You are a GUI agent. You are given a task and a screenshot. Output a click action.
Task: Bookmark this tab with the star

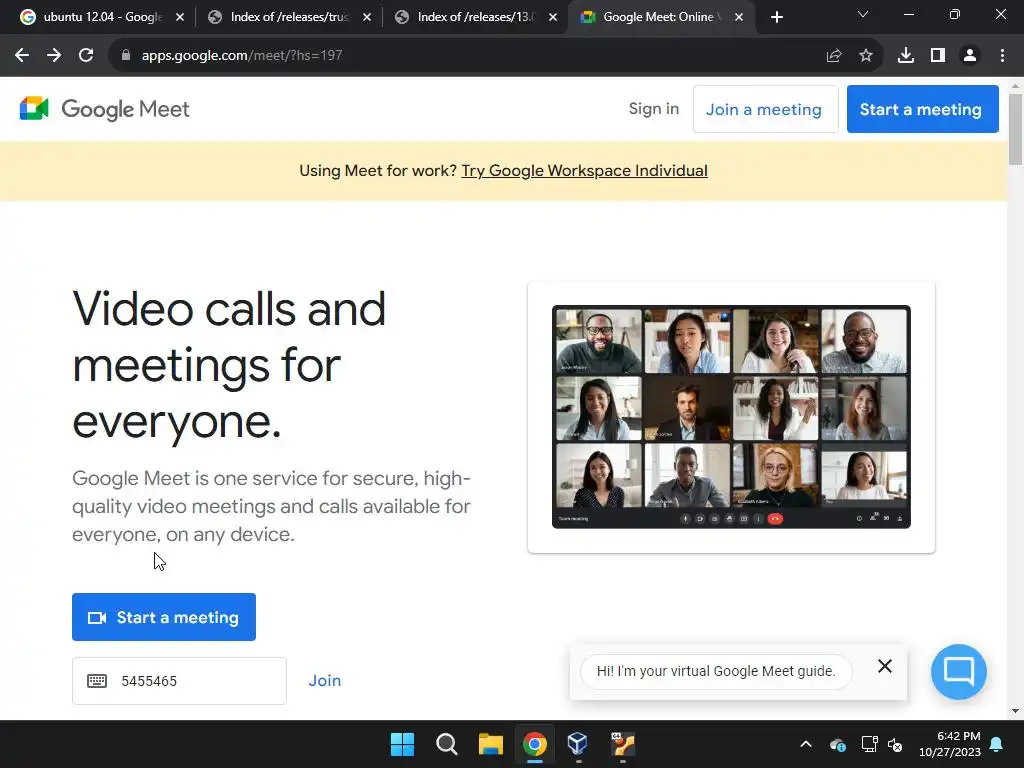(x=866, y=56)
